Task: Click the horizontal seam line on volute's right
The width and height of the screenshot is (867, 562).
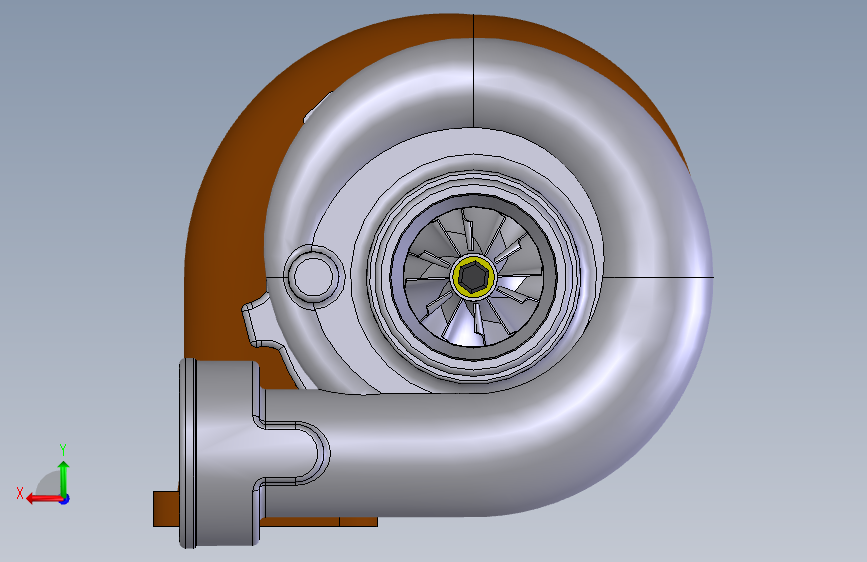Action: click(x=658, y=277)
